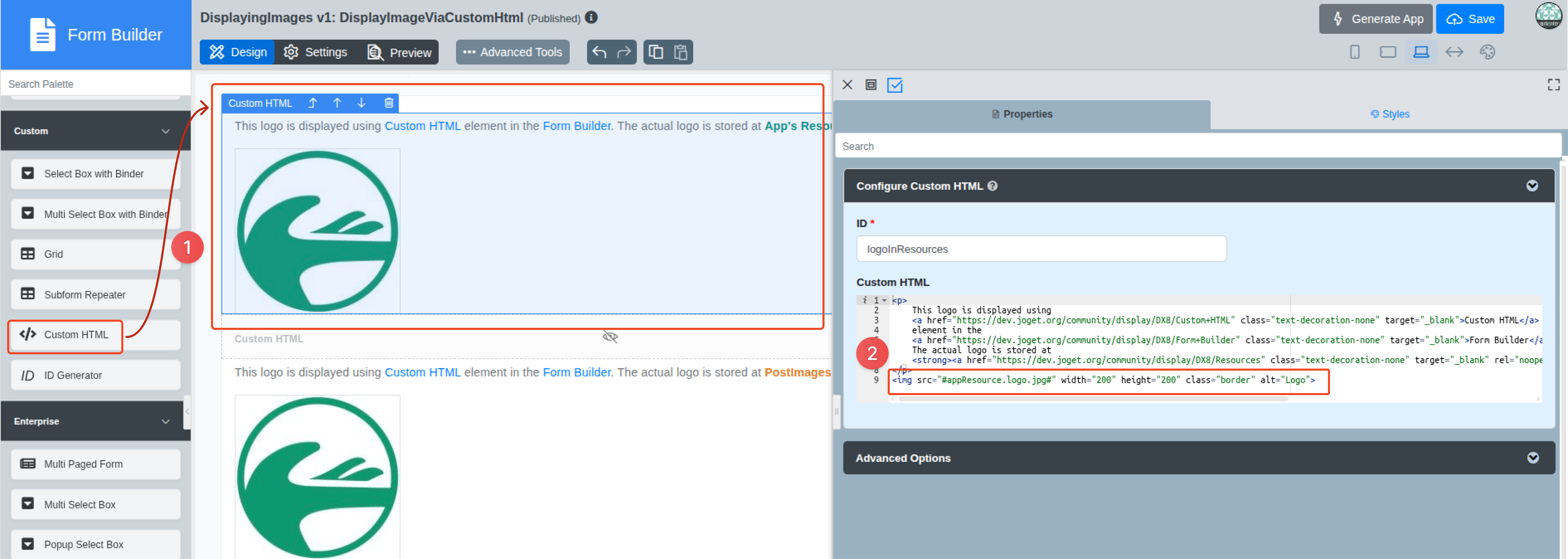The image size is (1568, 559).
Task: Select Multi Select Box with Binder element
Action: click(96, 214)
